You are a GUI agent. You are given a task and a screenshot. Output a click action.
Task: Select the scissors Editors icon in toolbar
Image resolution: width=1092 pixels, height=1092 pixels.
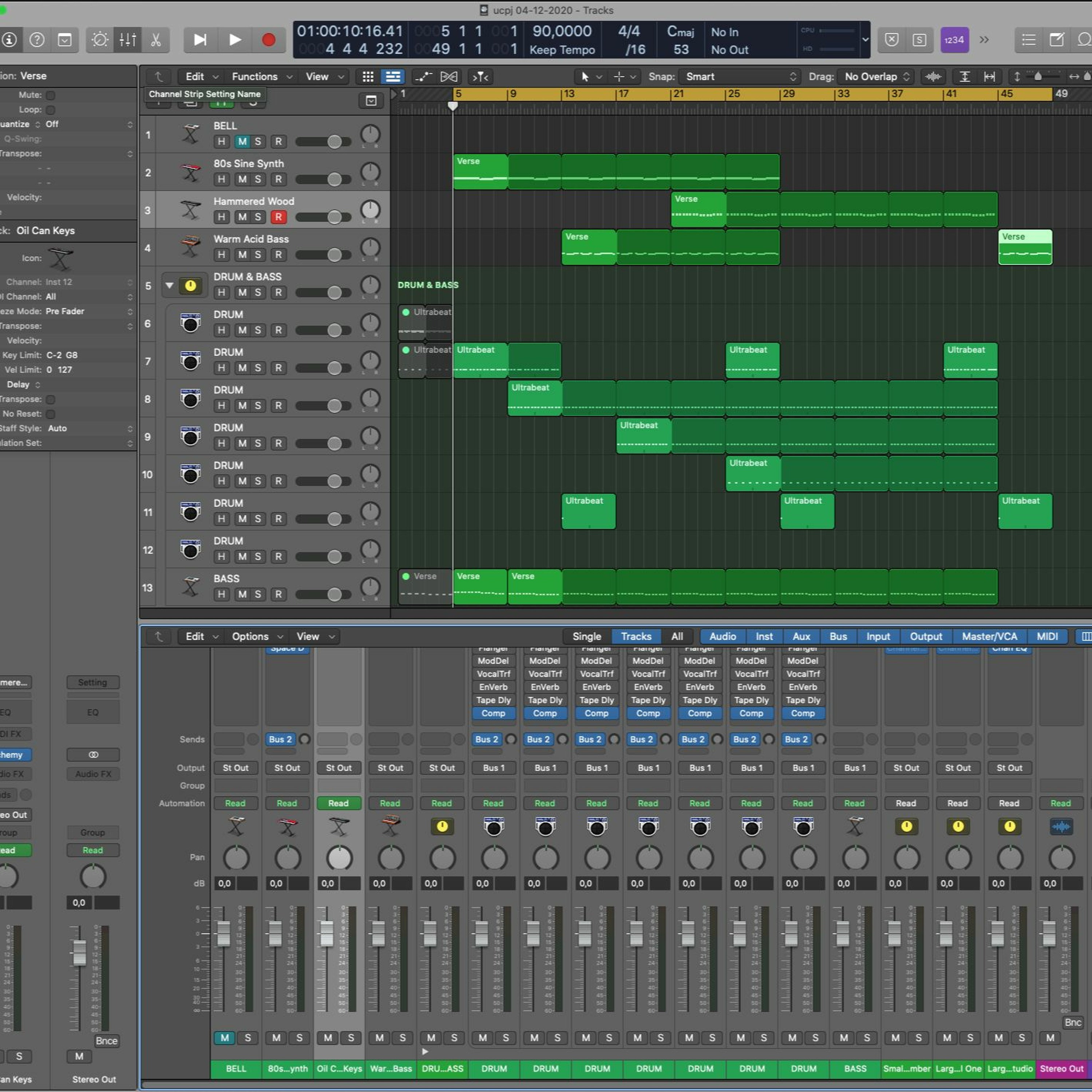click(x=155, y=40)
